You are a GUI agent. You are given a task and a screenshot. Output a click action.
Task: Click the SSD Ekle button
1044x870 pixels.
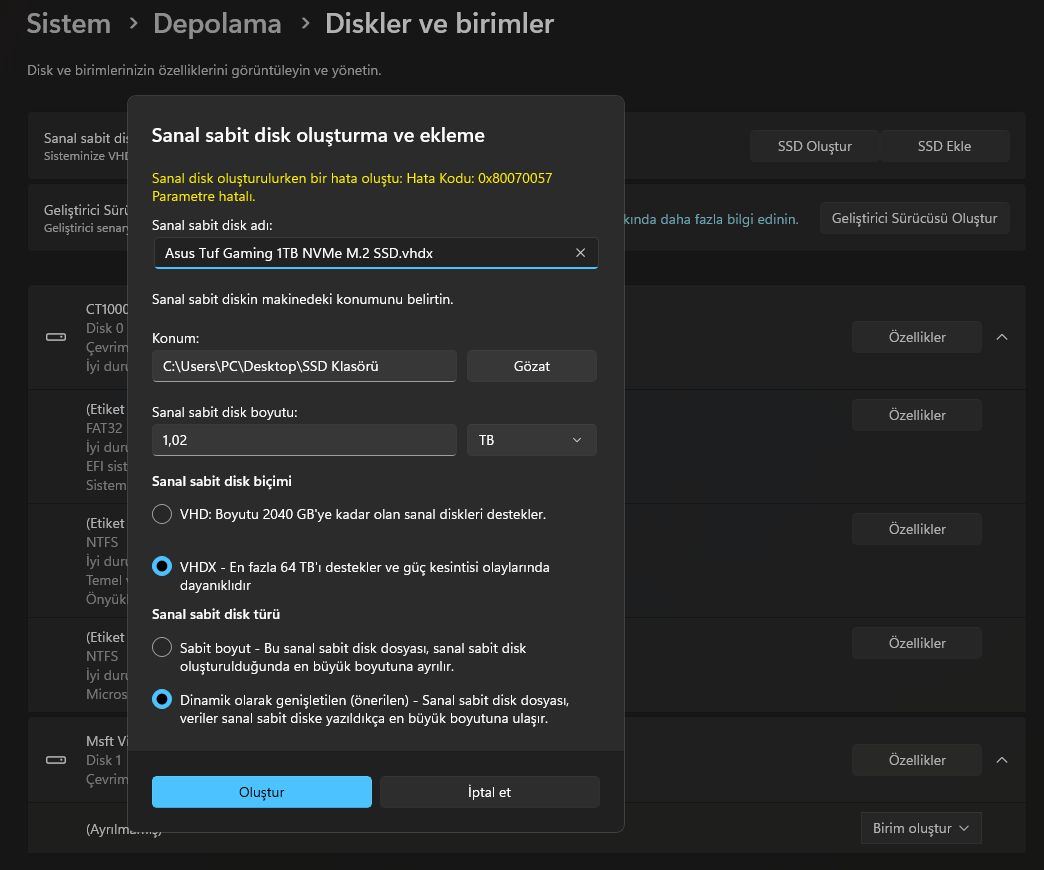tap(944, 146)
